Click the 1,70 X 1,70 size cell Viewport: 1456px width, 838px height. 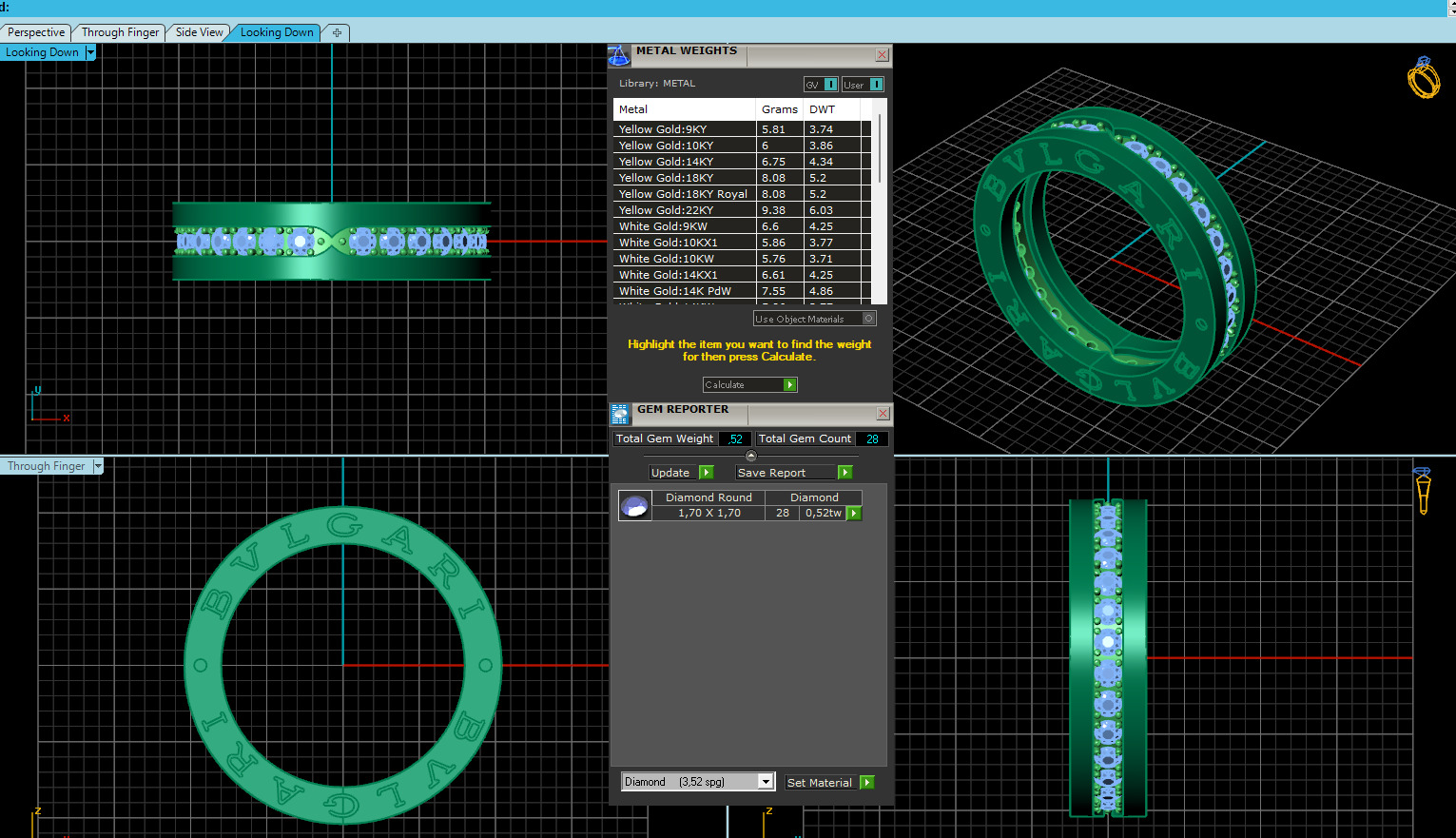pyautogui.click(x=709, y=513)
